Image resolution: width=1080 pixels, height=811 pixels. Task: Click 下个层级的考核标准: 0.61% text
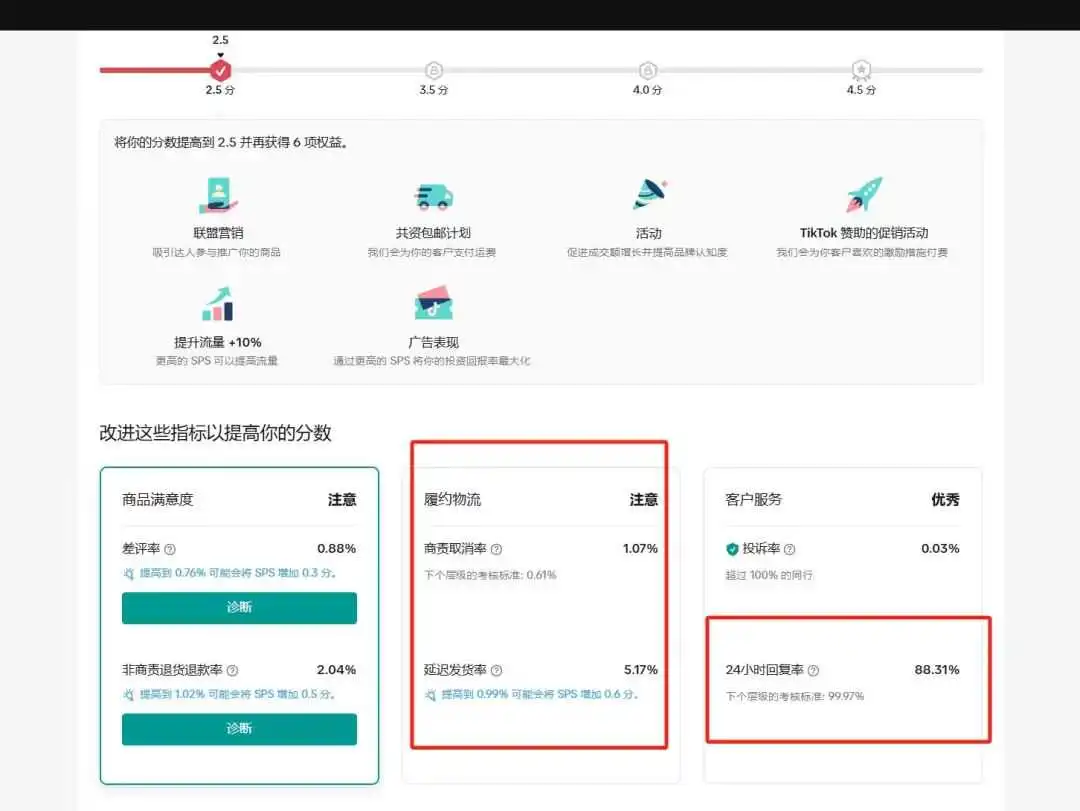(x=490, y=575)
